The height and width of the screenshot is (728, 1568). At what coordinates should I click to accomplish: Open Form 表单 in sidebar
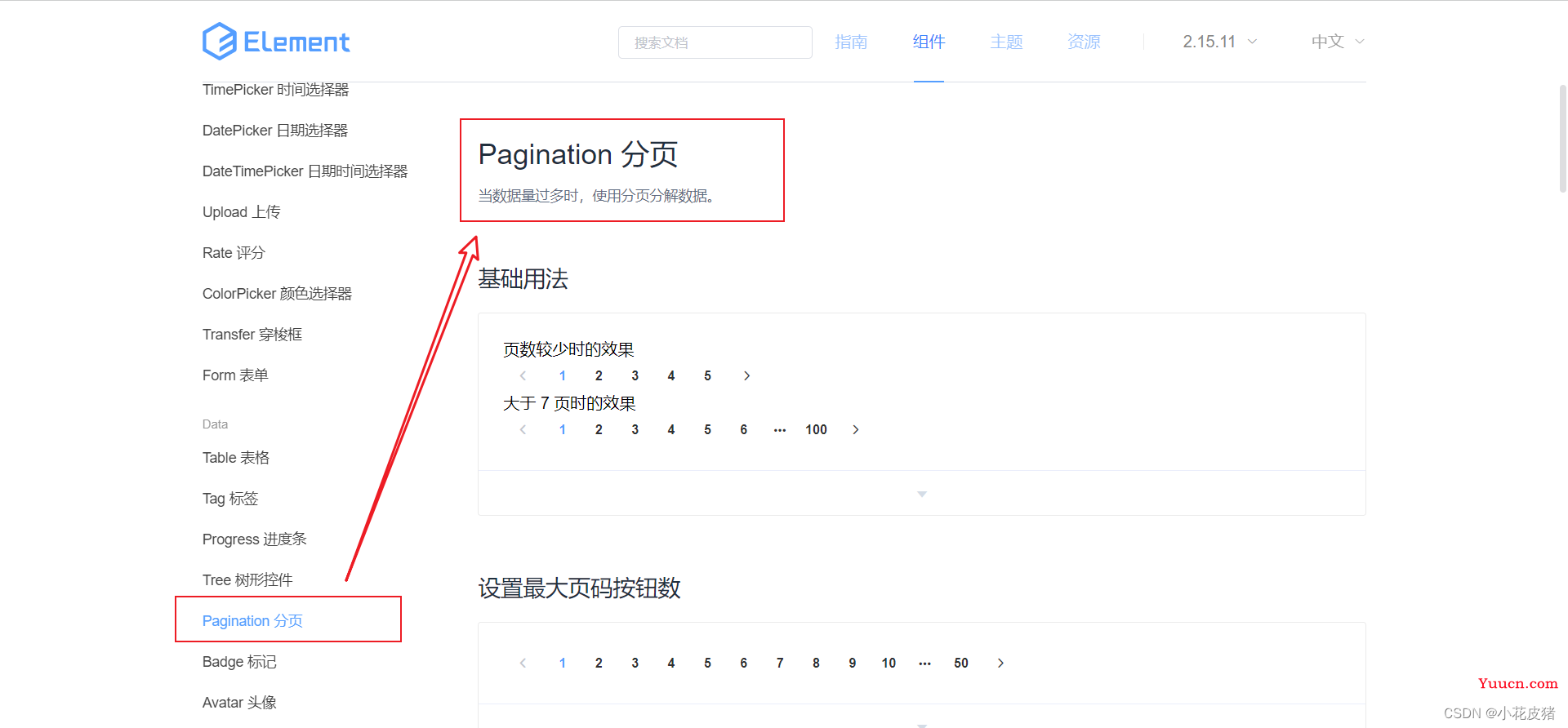click(x=235, y=375)
